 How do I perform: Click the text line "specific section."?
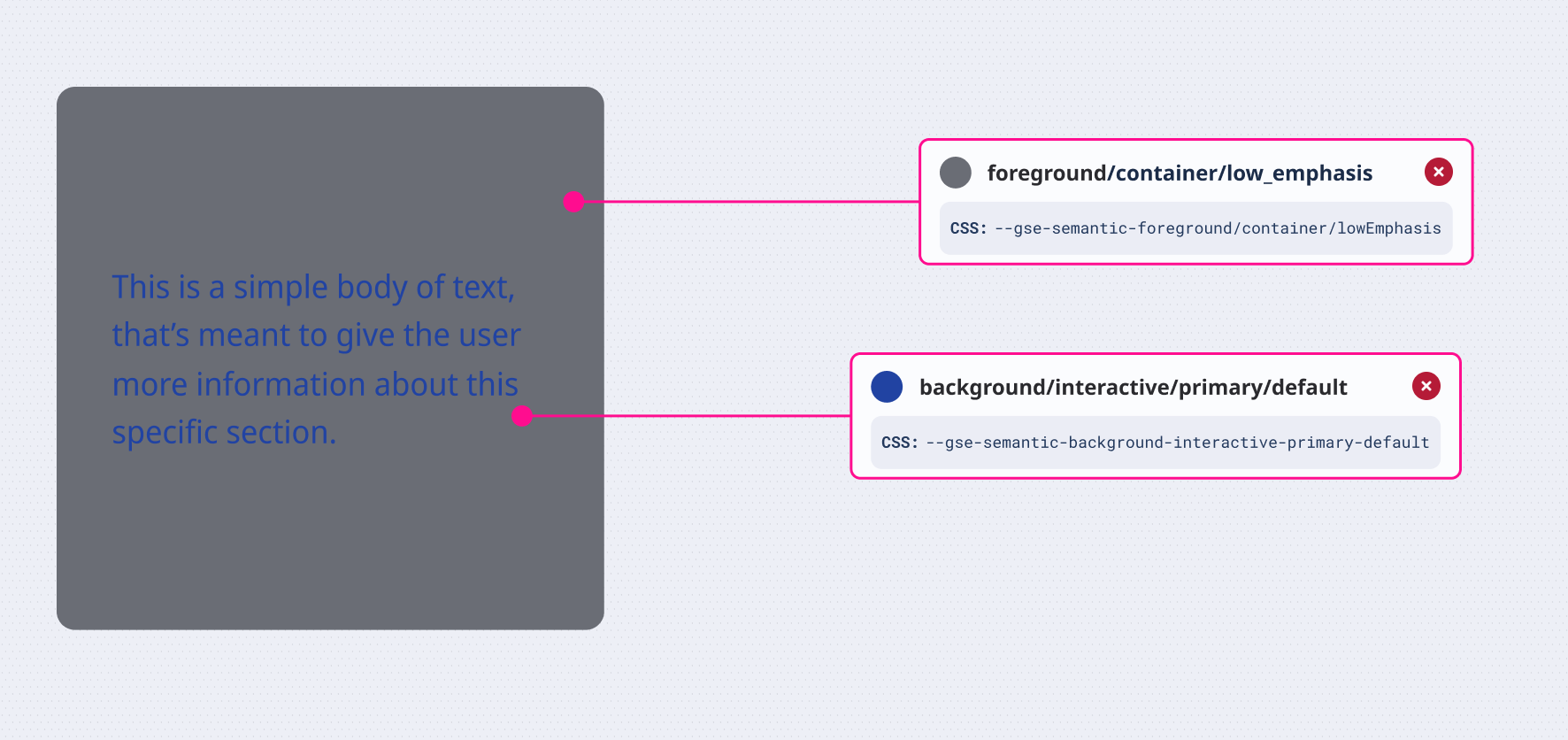(224, 433)
